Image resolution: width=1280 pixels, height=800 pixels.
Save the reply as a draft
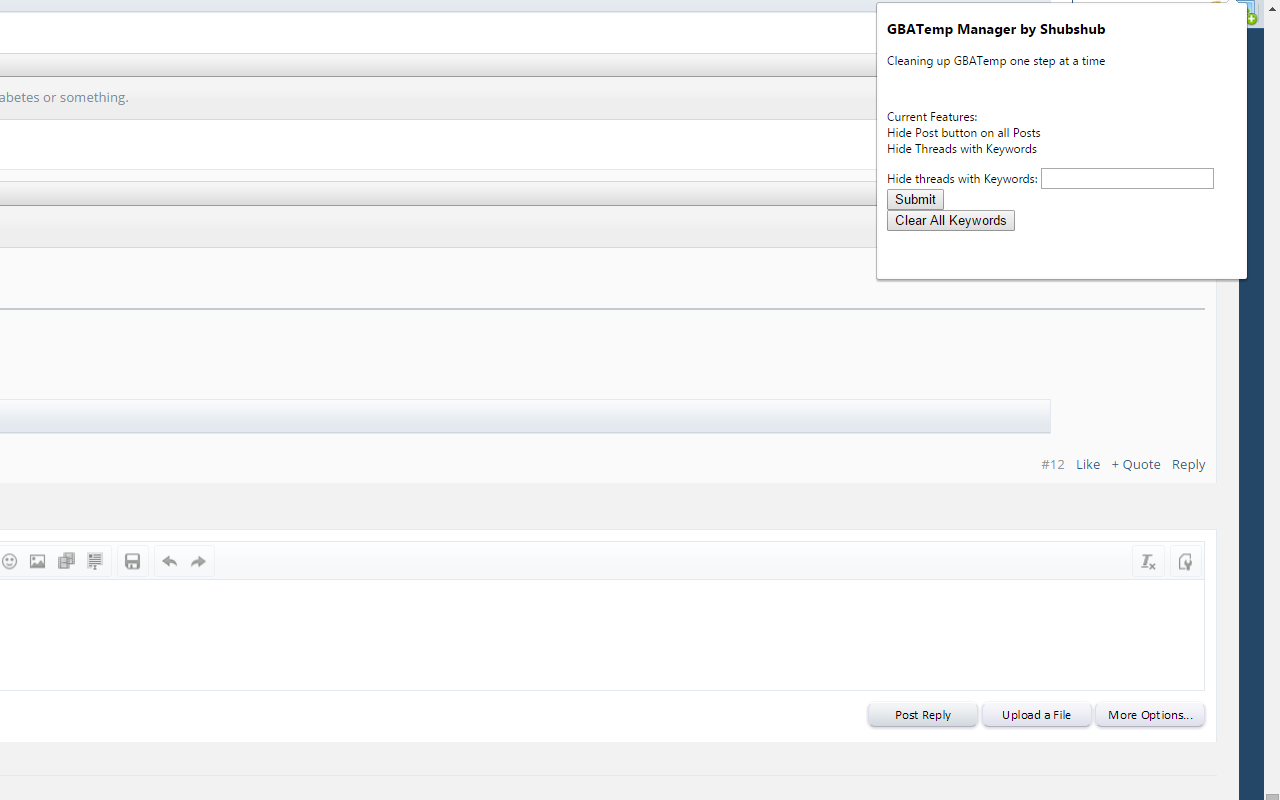pos(132,561)
